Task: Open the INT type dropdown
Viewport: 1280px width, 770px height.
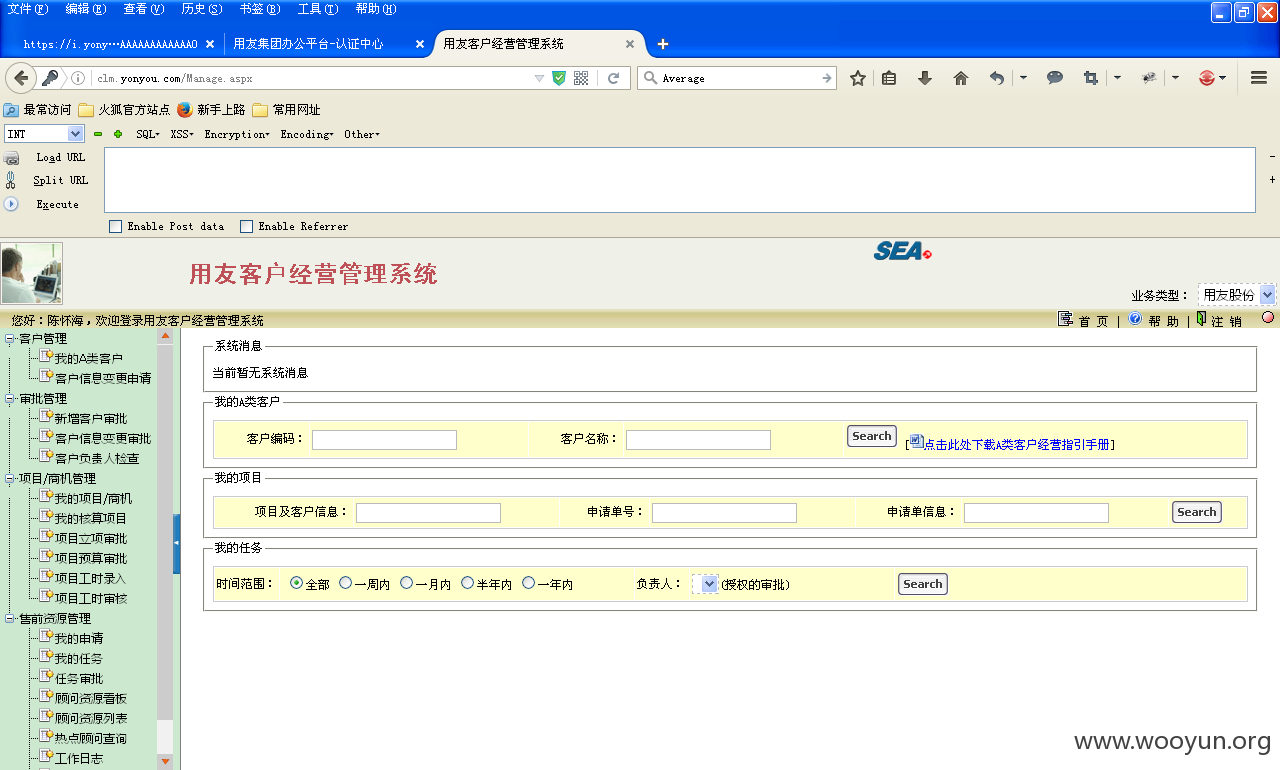Action: 44,134
